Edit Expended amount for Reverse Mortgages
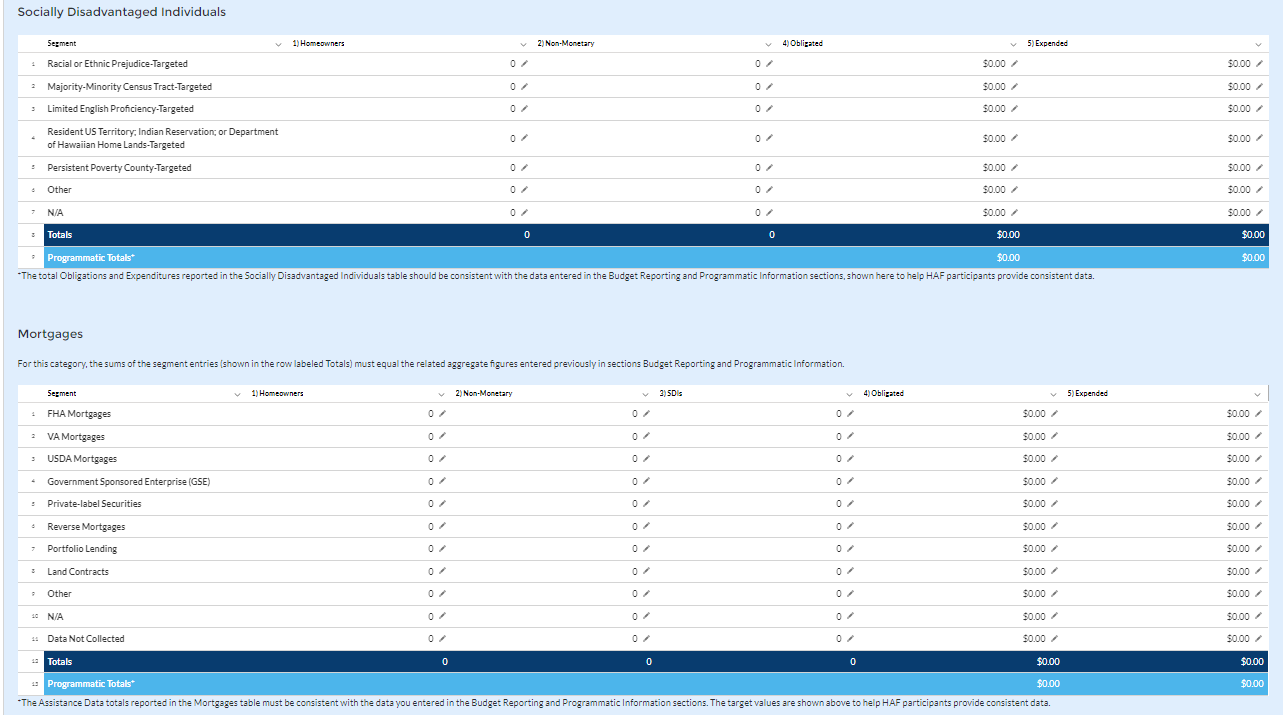The width and height of the screenshot is (1283, 715). coord(1258,527)
